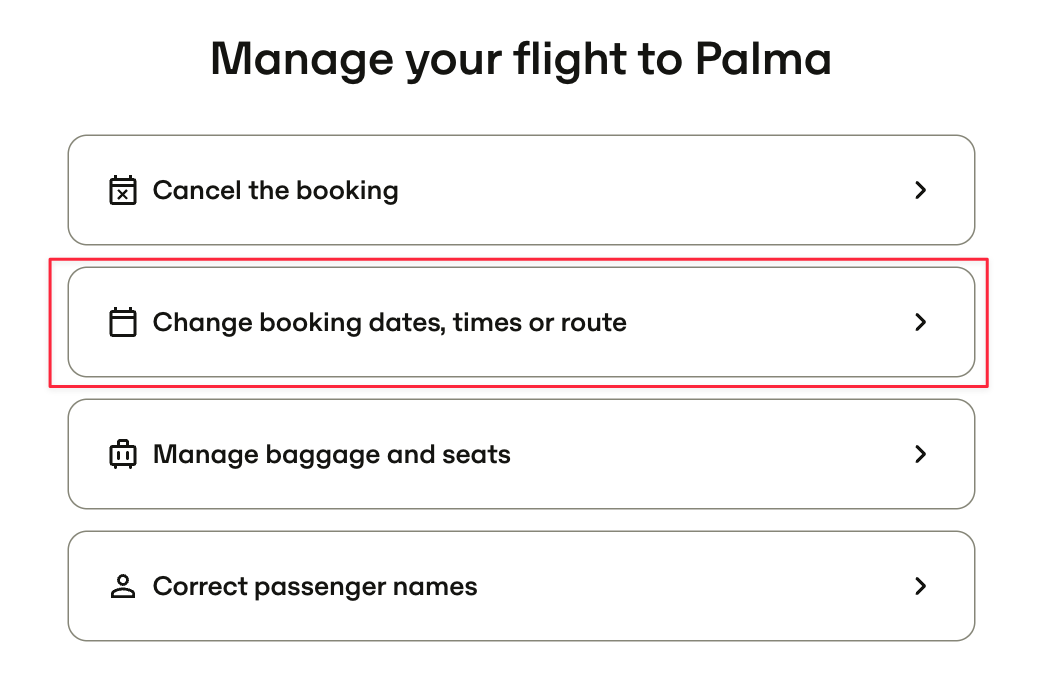
Task: Click empty space inside Manage baggage card
Action: [x=708, y=455]
